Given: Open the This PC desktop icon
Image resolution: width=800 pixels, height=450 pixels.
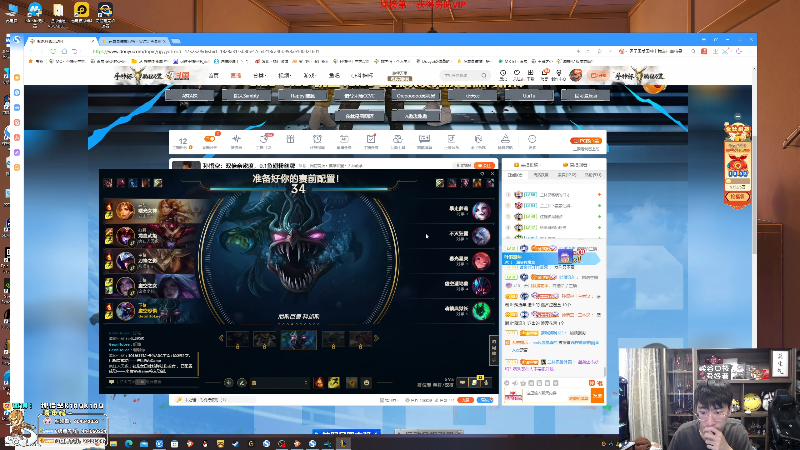Looking at the screenshot, I should 11,13.
